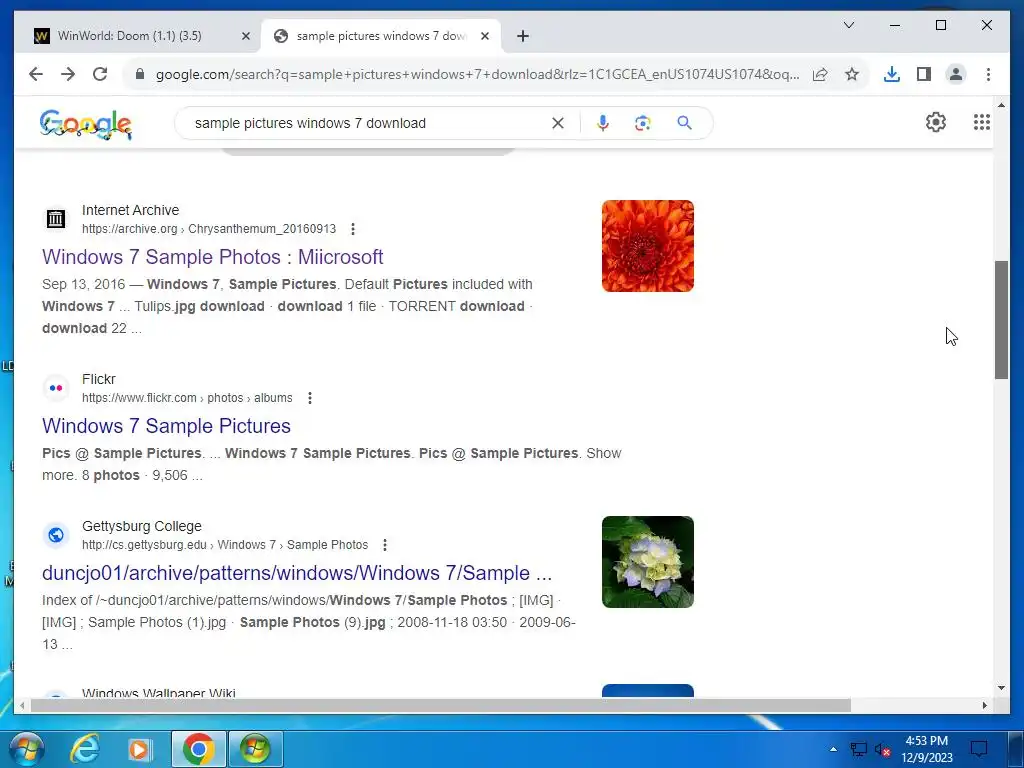1024x768 pixels.
Task: Open Chrome three-dot menu
Action: (x=988, y=74)
